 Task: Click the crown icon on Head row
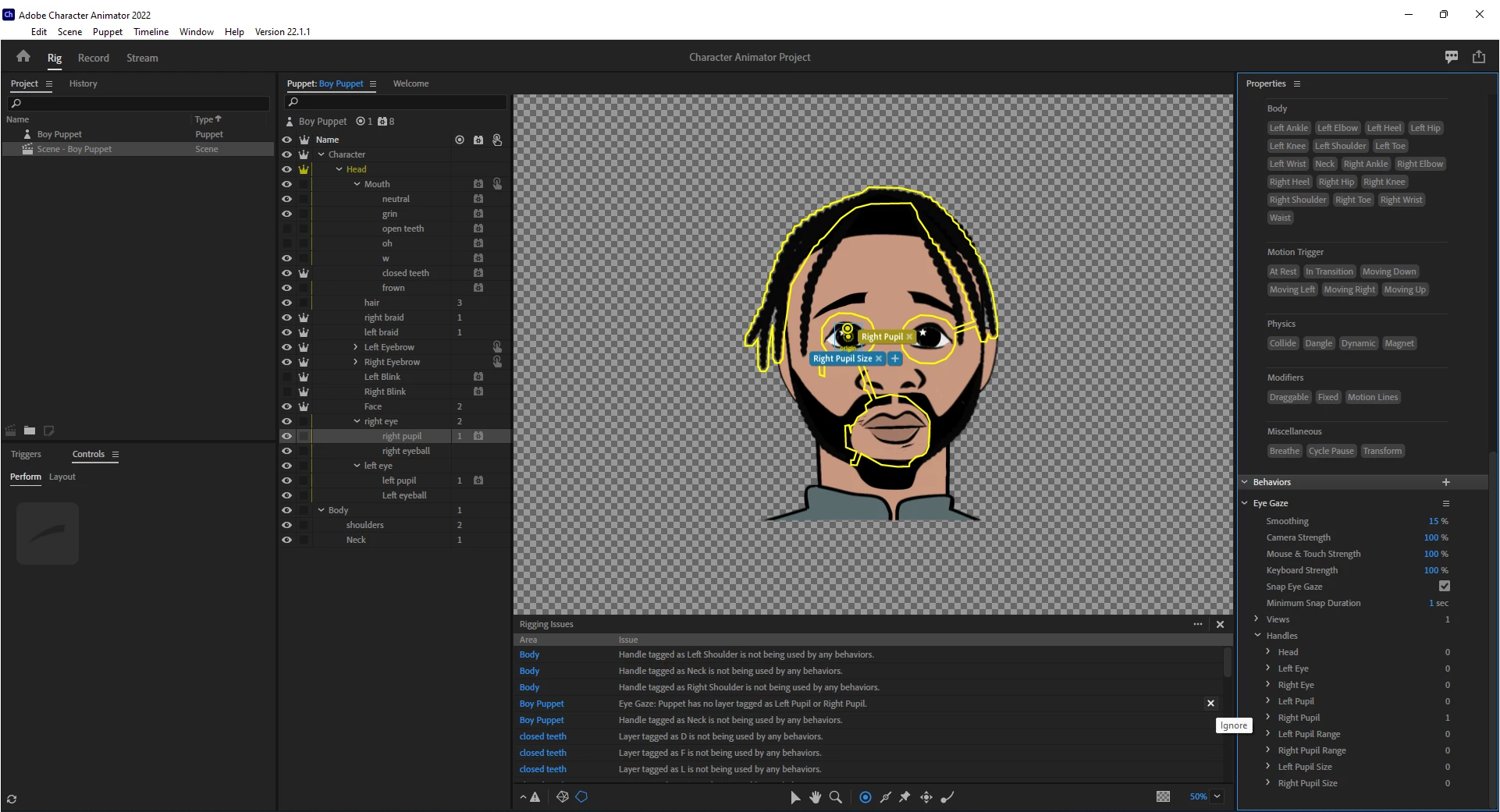pos(304,169)
